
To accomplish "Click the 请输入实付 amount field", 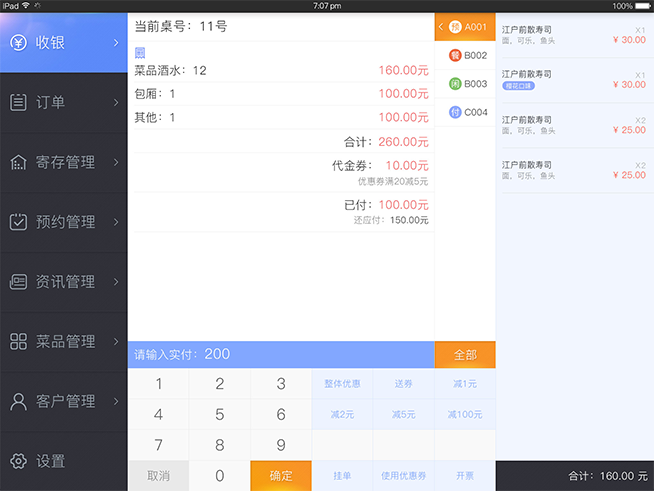I will click(281, 354).
